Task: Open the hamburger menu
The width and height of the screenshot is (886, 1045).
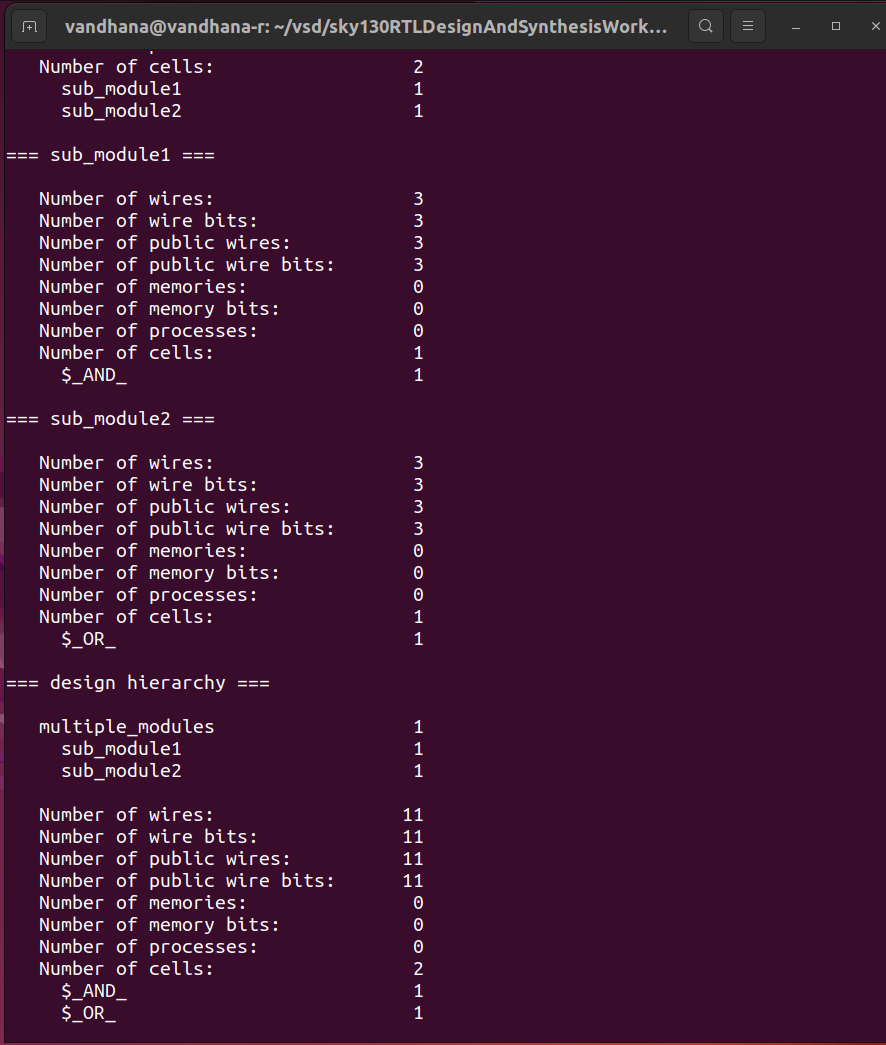Action: (x=747, y=26)
